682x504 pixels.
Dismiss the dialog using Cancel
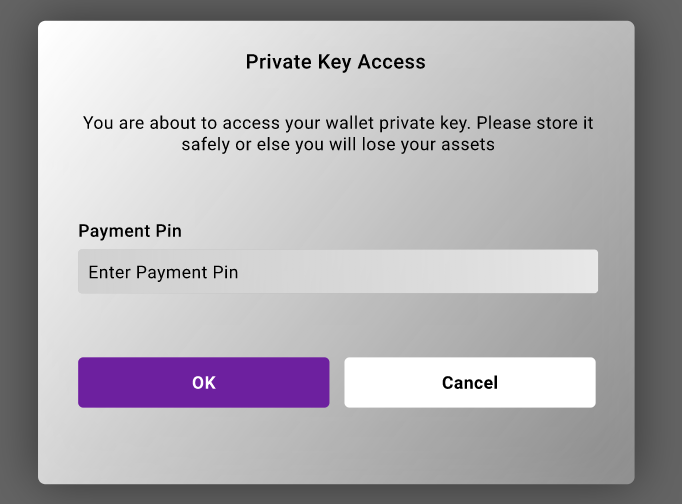tap(469, 382)
